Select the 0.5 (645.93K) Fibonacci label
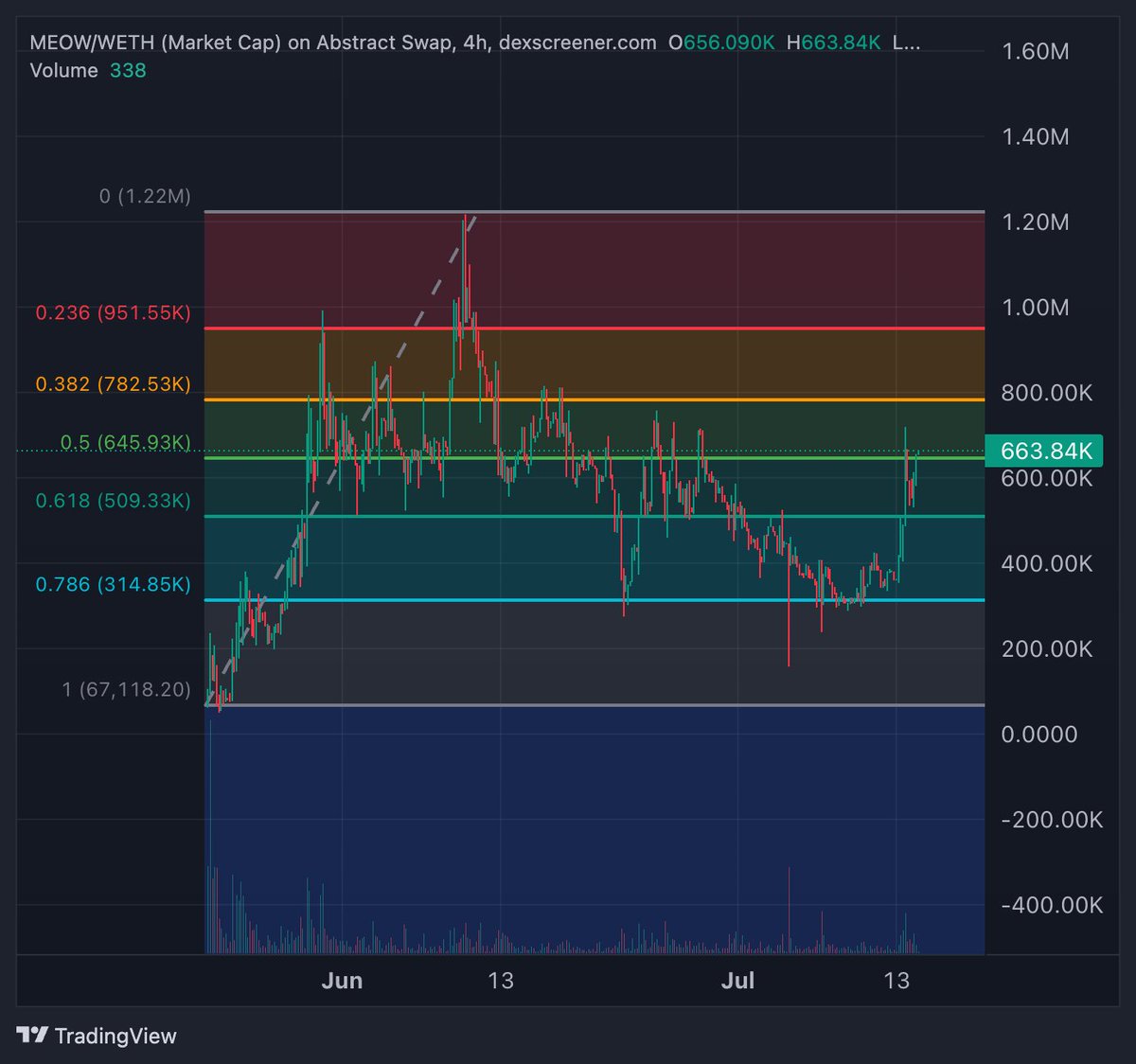 tap(126, 443)
